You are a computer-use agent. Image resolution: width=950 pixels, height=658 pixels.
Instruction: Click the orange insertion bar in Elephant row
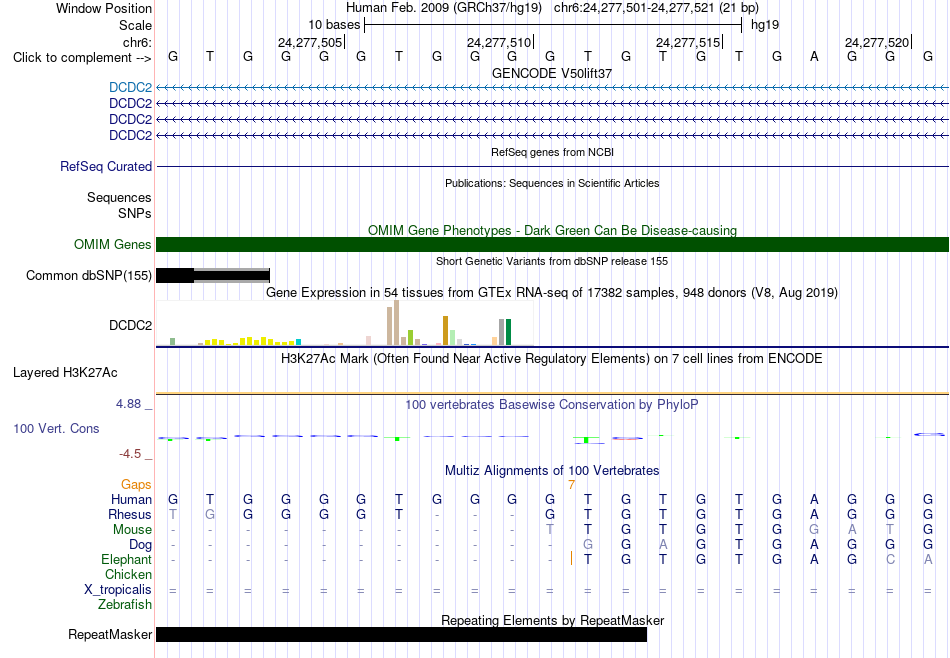(571, 558)
